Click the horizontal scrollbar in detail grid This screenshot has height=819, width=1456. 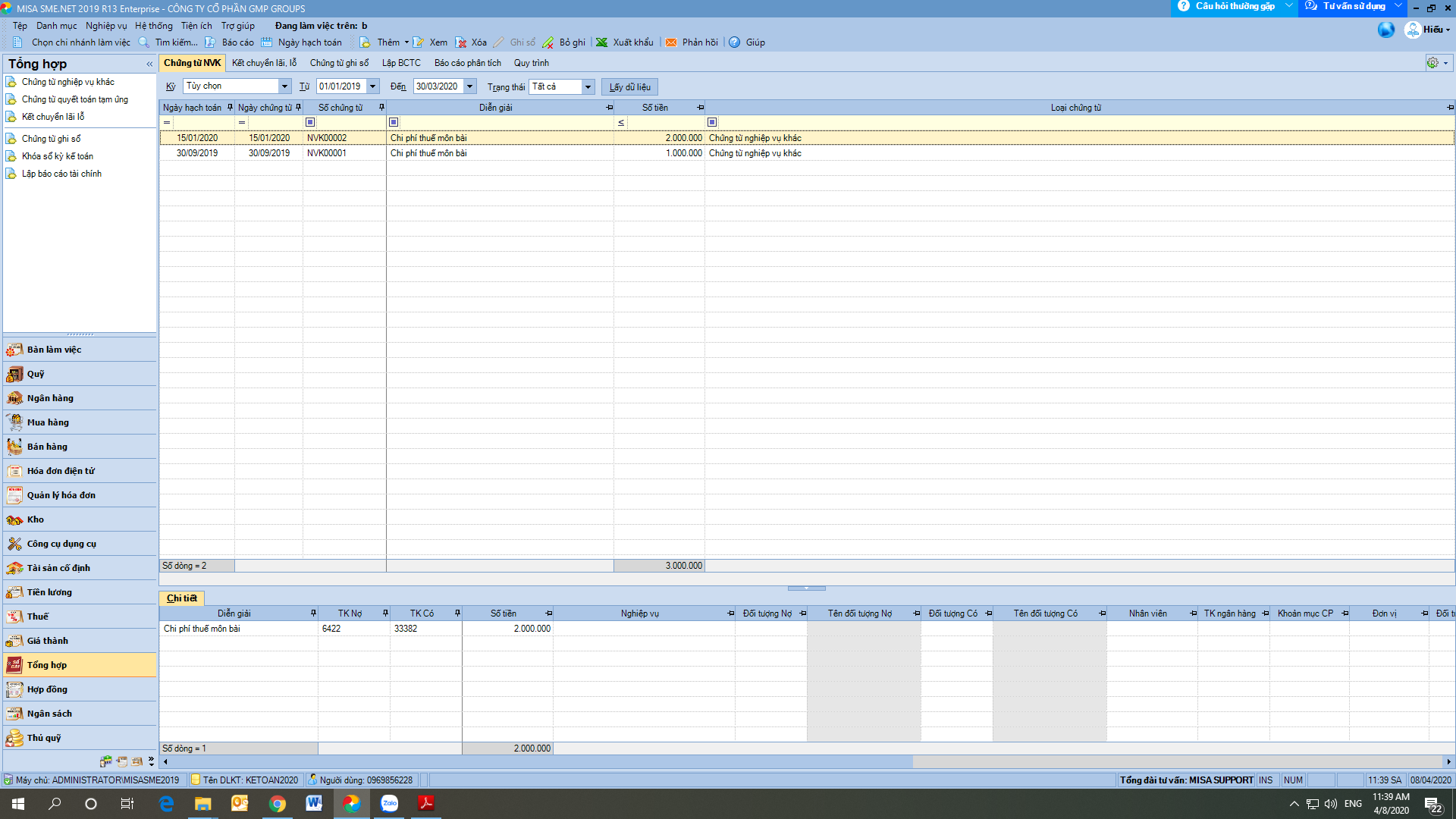(x=538, y=761)
